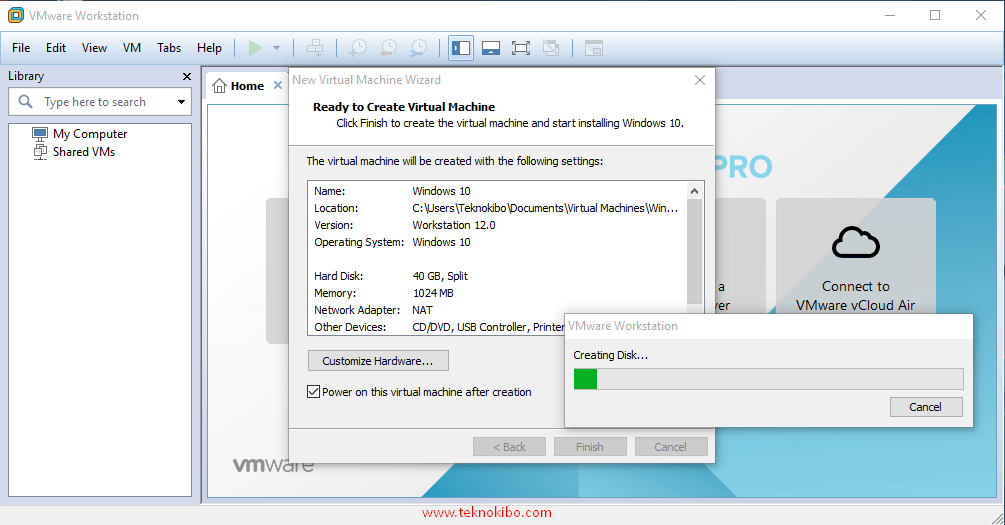Click the Shared VMs icon
The width and height of the screenshot is (1005, 525).
coord(40,152)
